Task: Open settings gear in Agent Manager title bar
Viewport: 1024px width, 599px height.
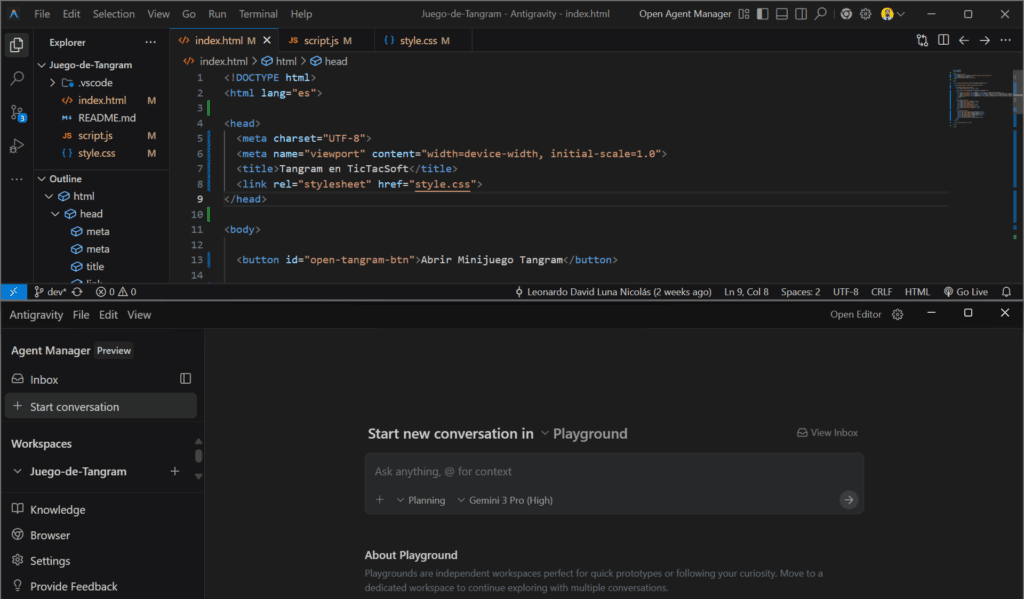Action: click(897, 314)
